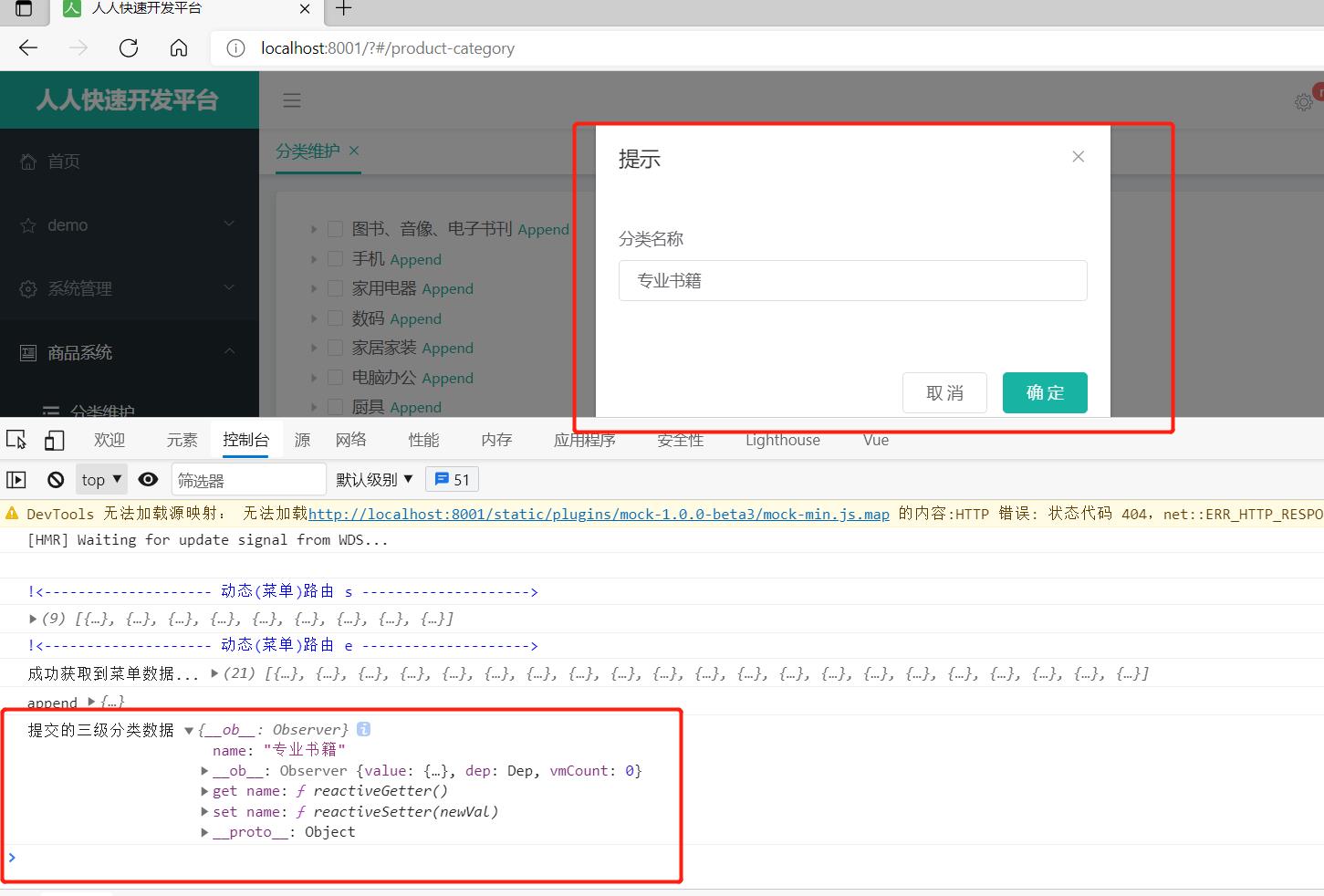
Task: Toggle device emulation icon in DevTools
Action: [55, 440]
